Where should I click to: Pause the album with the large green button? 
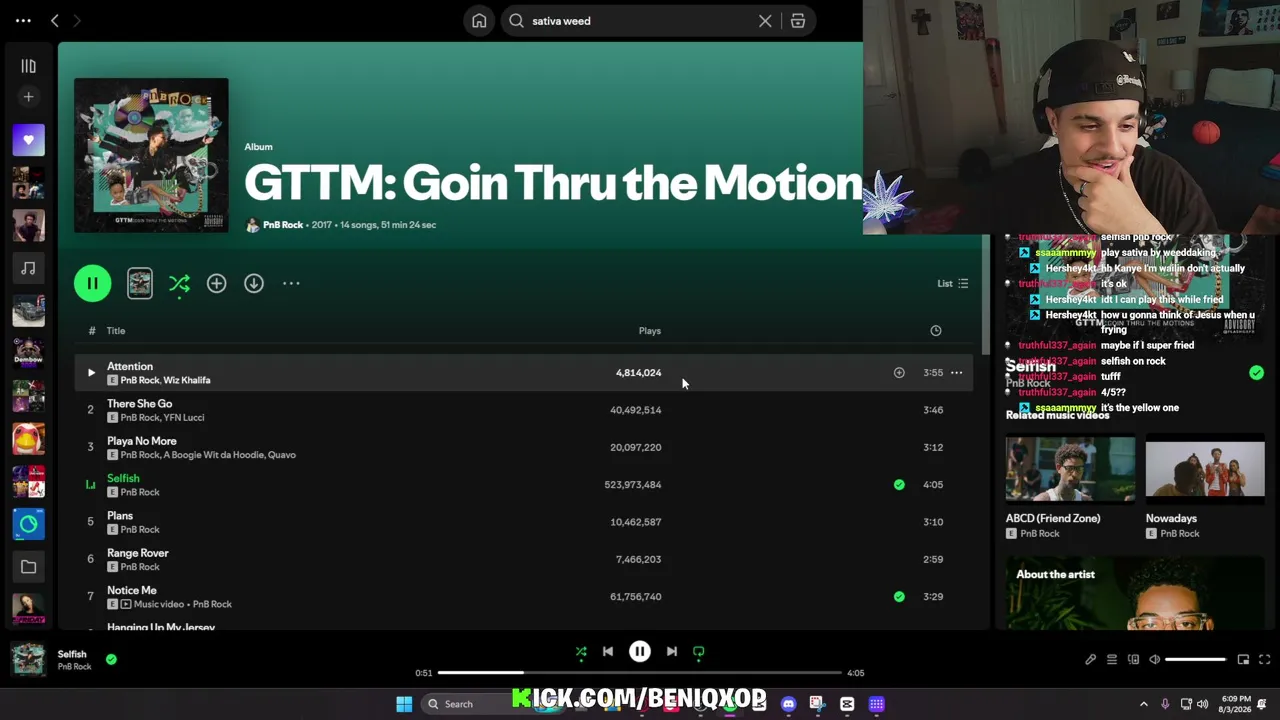[x=92, y=284]
